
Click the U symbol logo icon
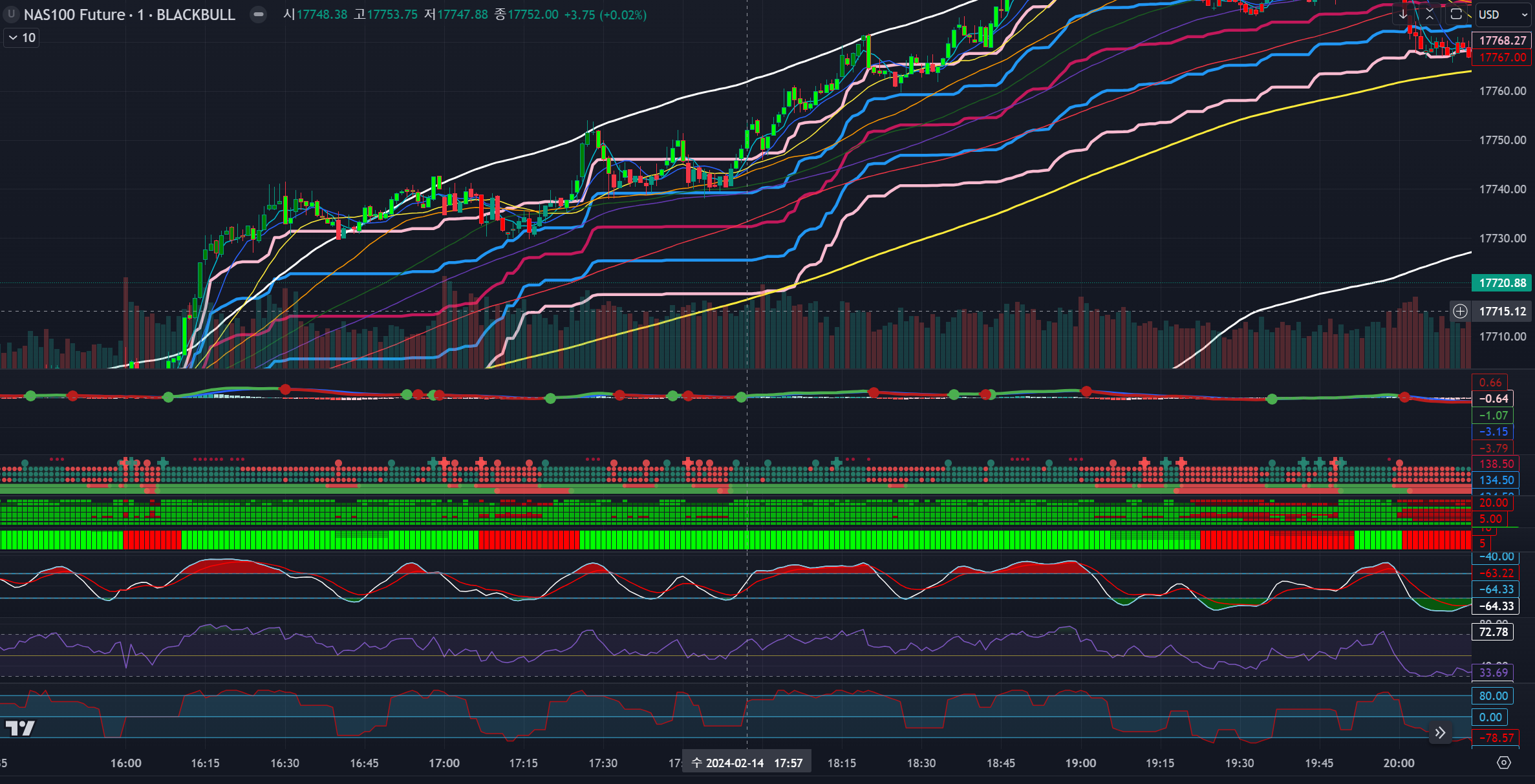coord(12,14)
